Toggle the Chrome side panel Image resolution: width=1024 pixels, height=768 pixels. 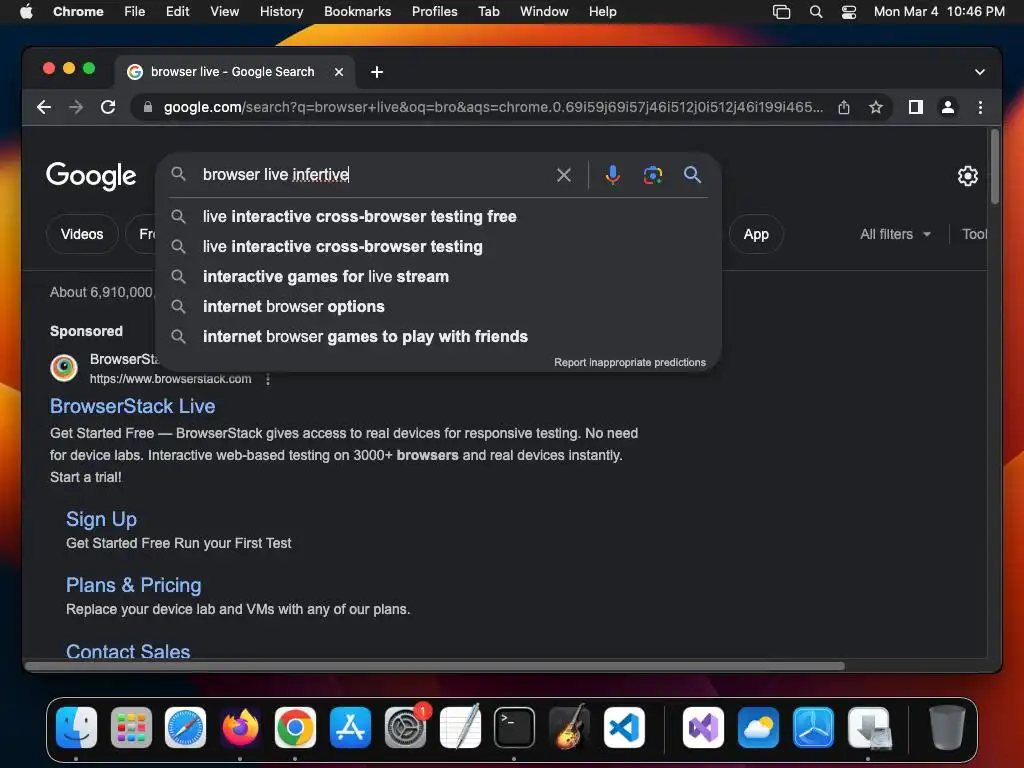coord(916,107)
